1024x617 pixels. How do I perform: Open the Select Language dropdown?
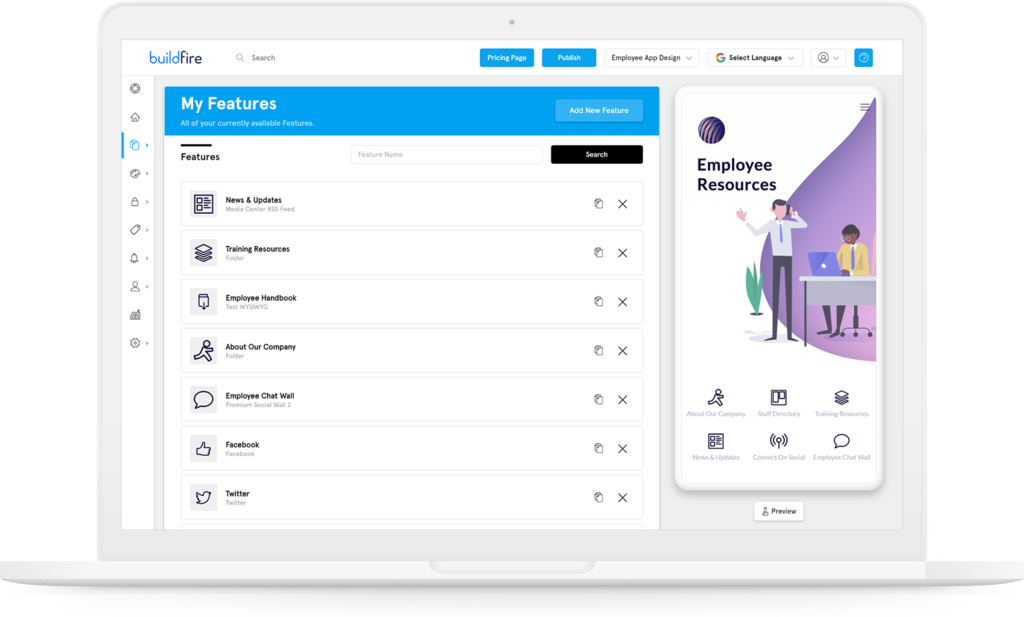click(x=755, y=57)
